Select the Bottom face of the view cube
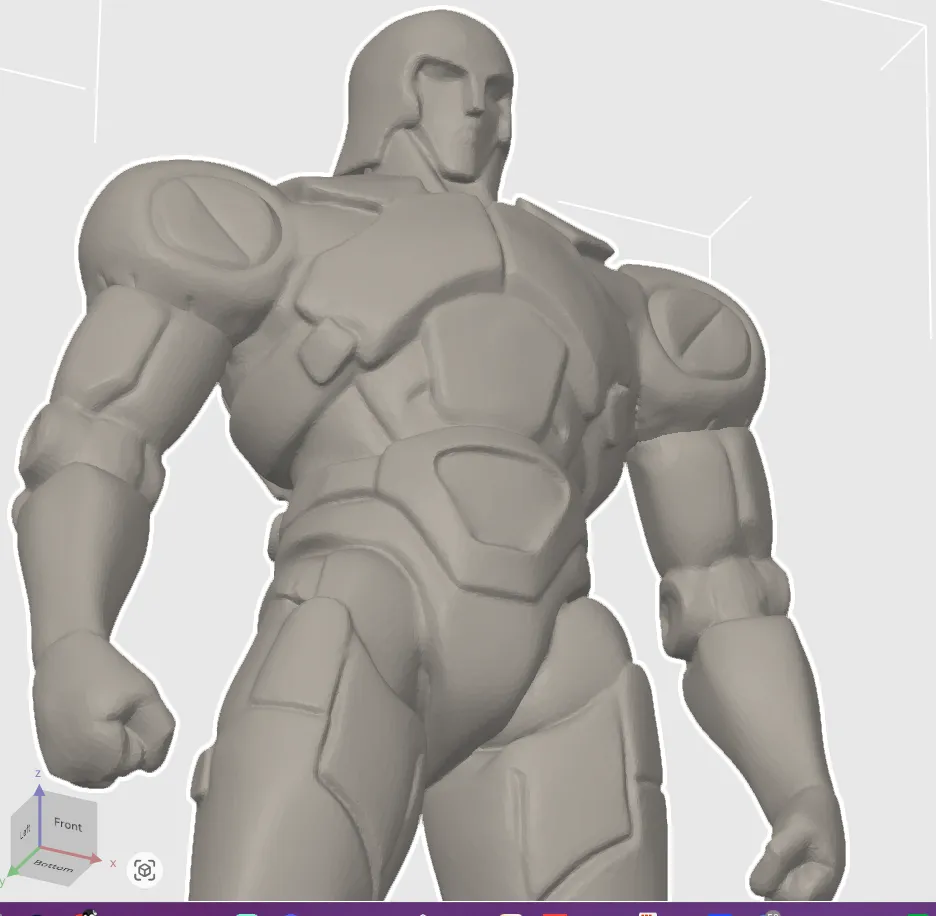Viewport: 936px width, 916px height. [x=53, y=866]
